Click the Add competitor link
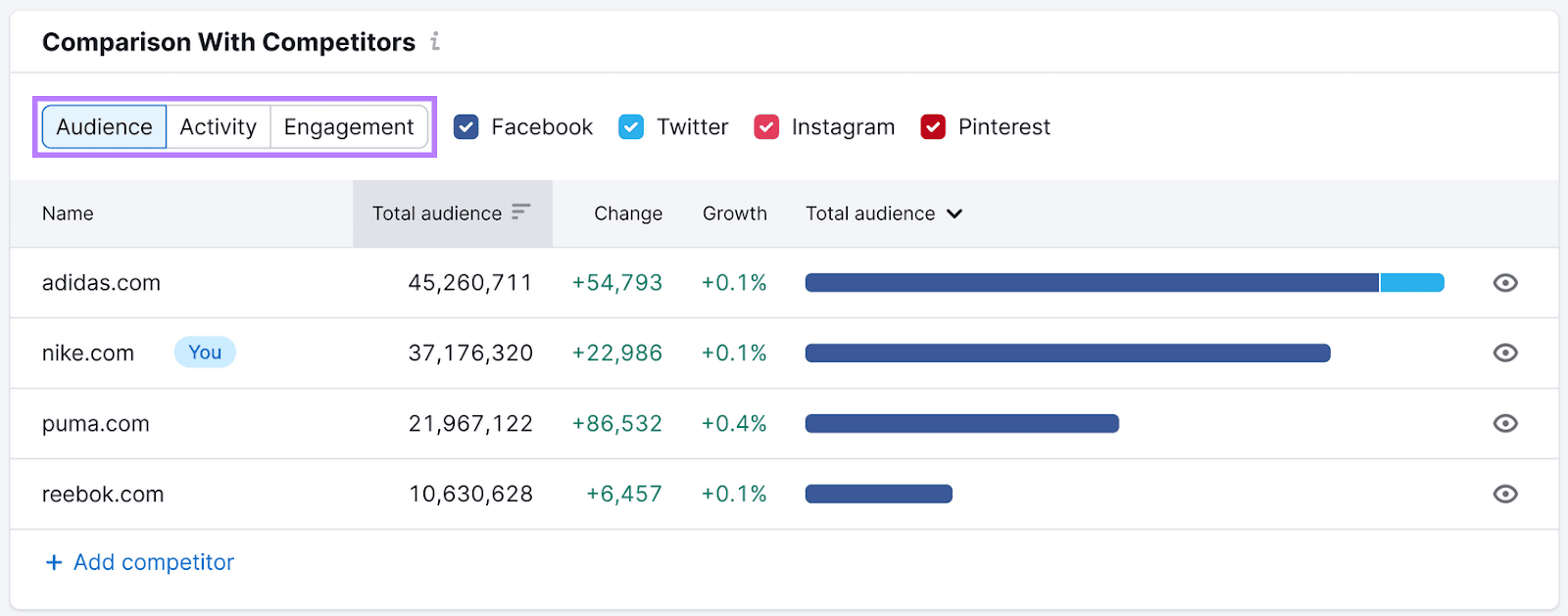Viewport: 1568px width, 616px height. pos(154,562)
